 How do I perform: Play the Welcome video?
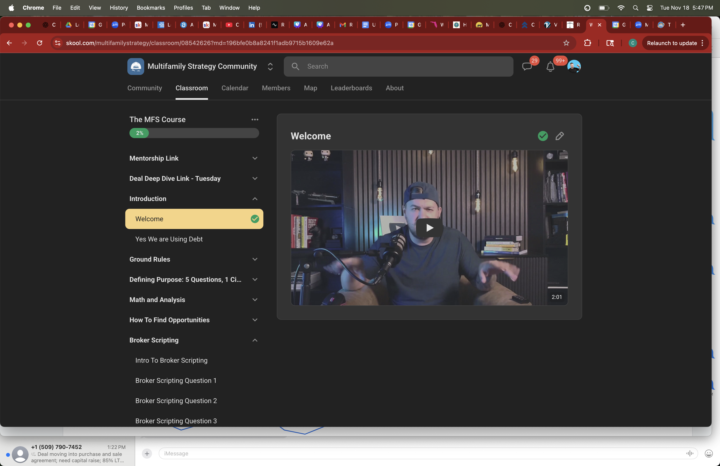tap(429, 227)
